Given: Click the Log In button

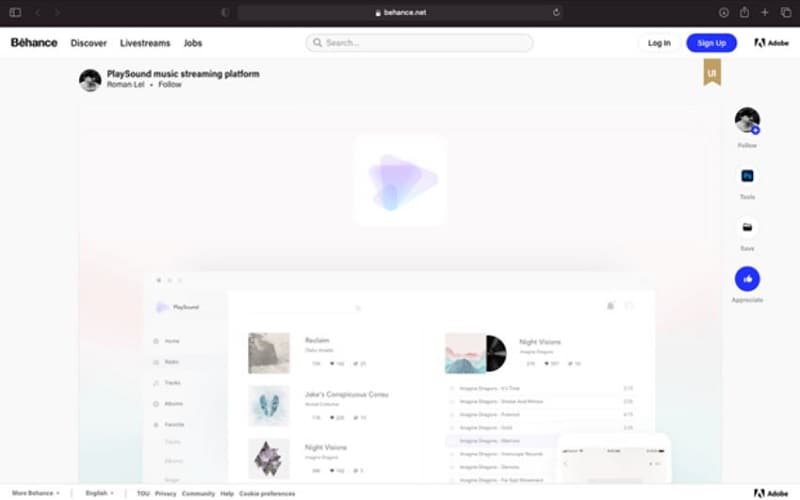Looking at the screenshot, I should [x=659, y=43].
